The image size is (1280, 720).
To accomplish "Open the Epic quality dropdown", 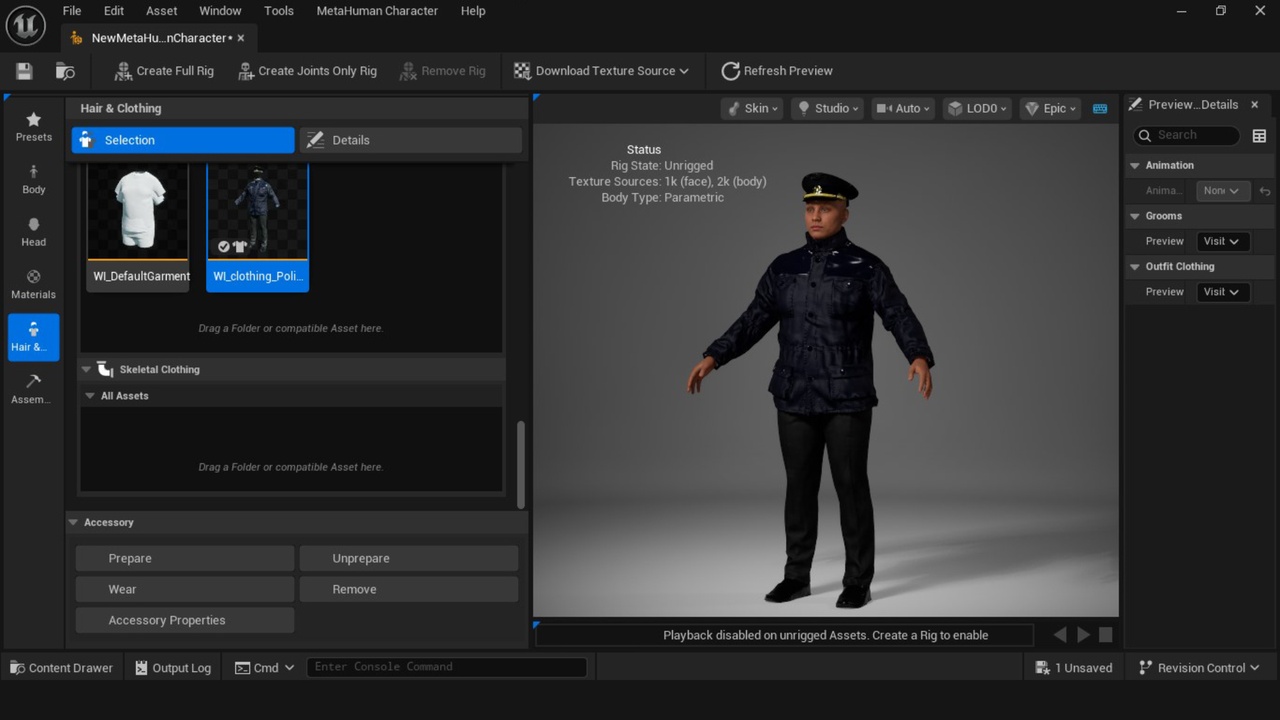I will point(1050,108).
